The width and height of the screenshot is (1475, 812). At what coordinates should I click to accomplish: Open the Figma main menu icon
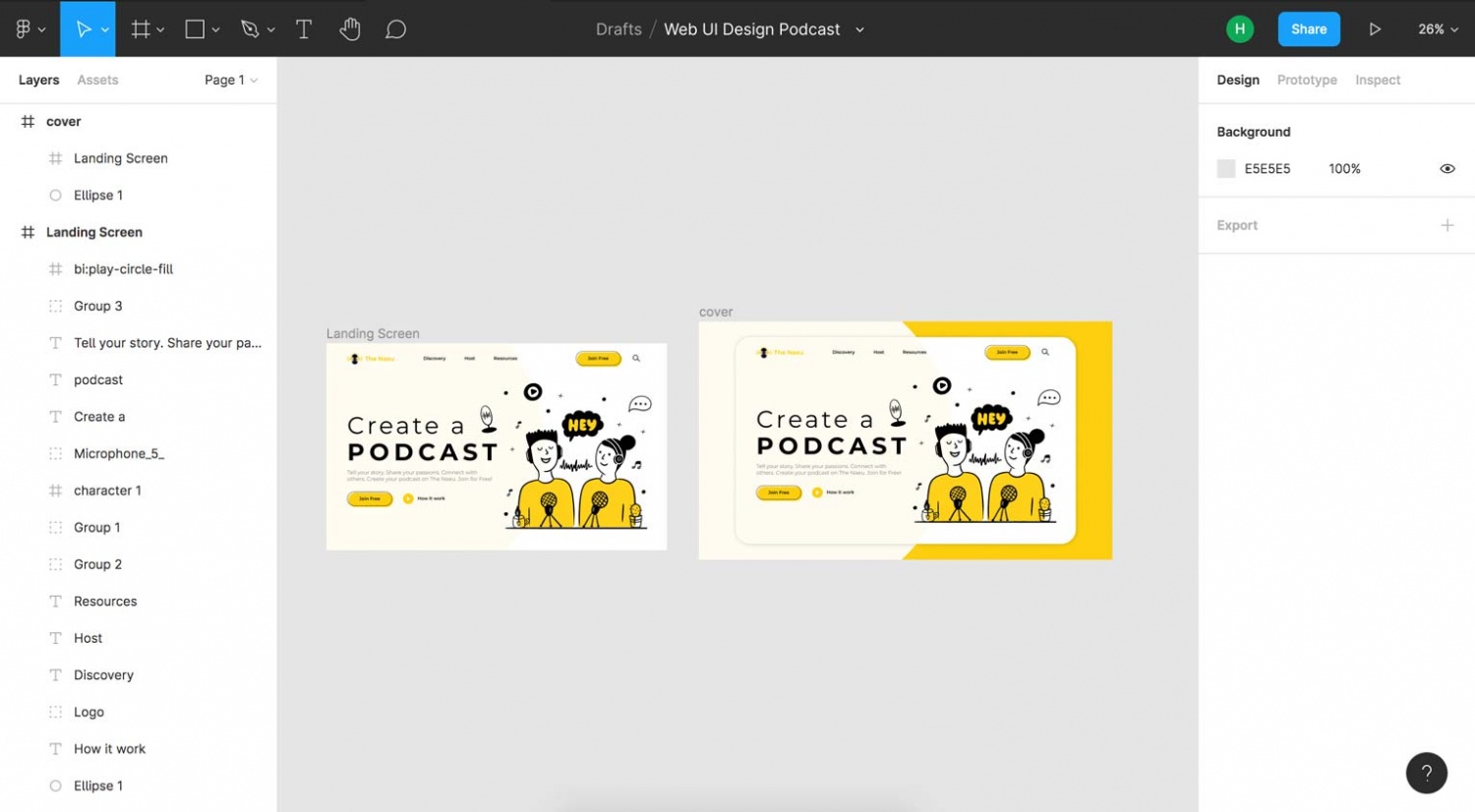click(23, 29)
